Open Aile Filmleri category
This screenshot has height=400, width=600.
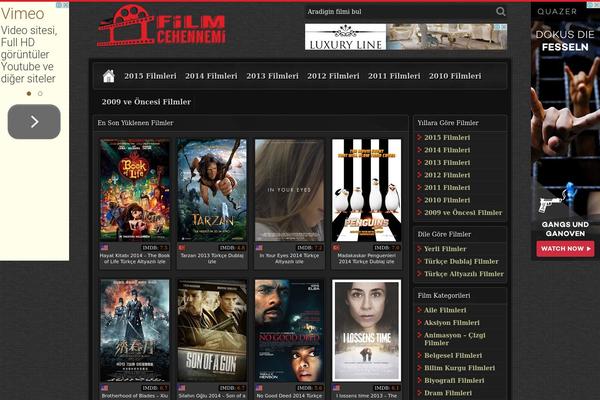[445, 310]
